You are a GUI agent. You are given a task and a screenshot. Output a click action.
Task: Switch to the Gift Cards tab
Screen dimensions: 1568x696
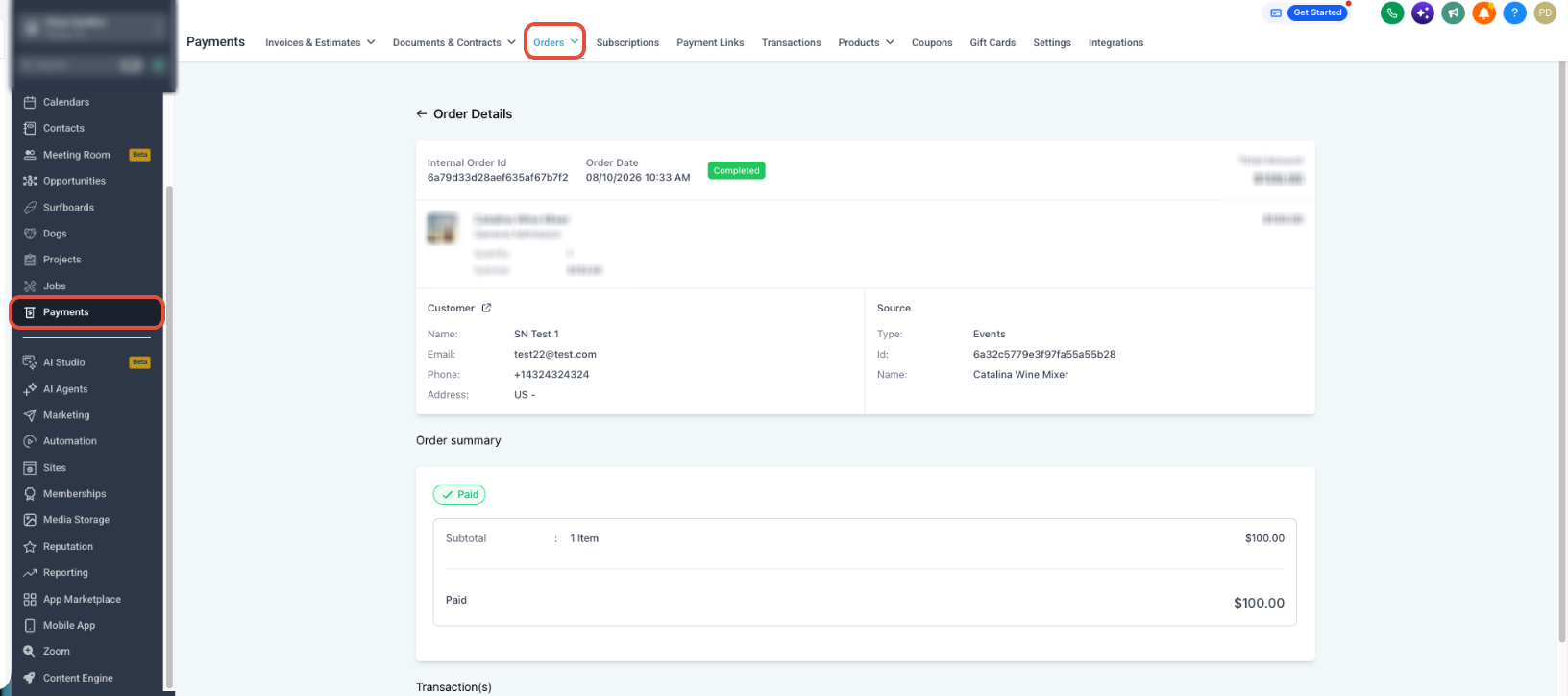tap(992, 42)
